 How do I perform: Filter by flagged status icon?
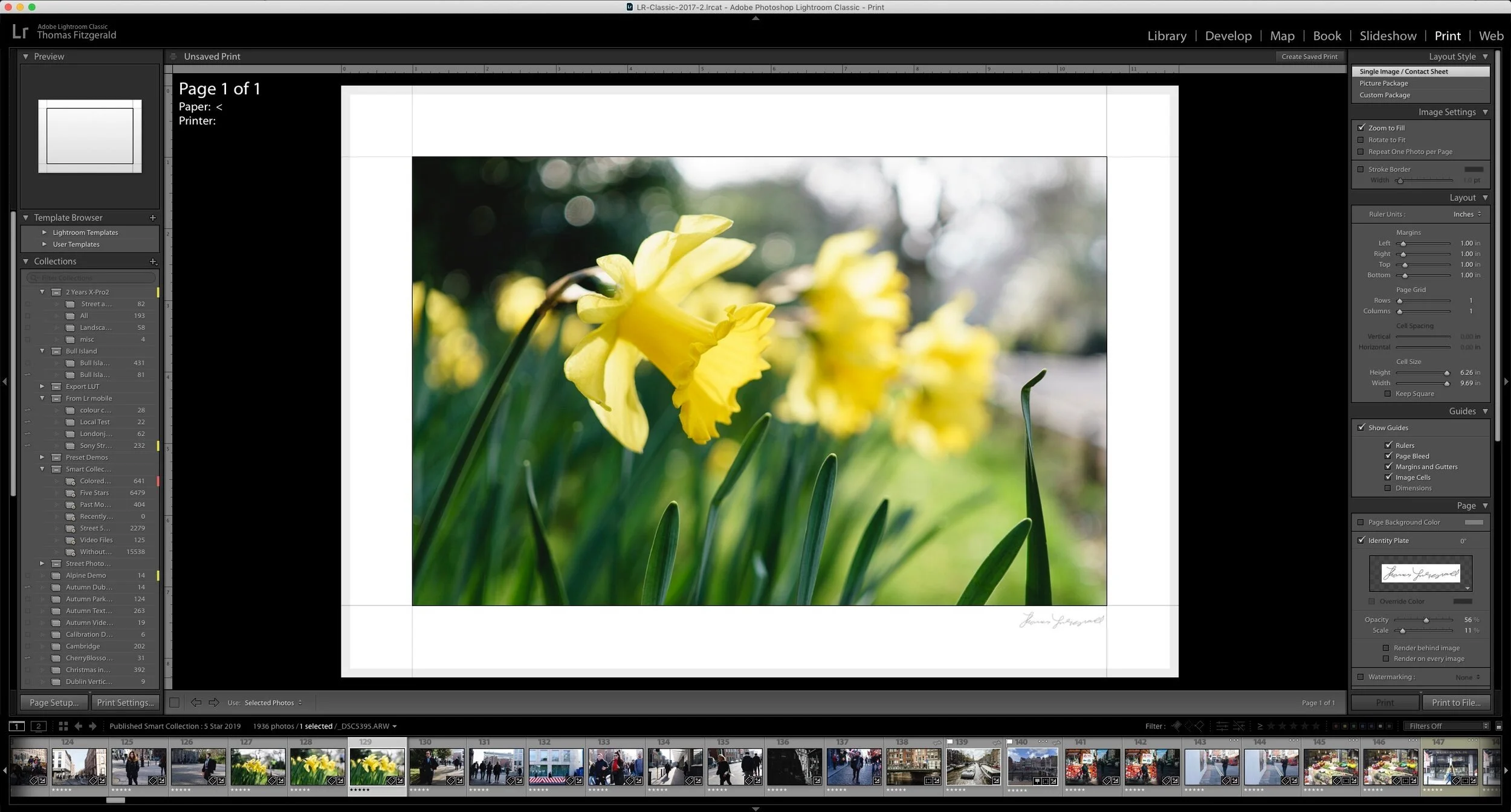[x=1176, y=726]
